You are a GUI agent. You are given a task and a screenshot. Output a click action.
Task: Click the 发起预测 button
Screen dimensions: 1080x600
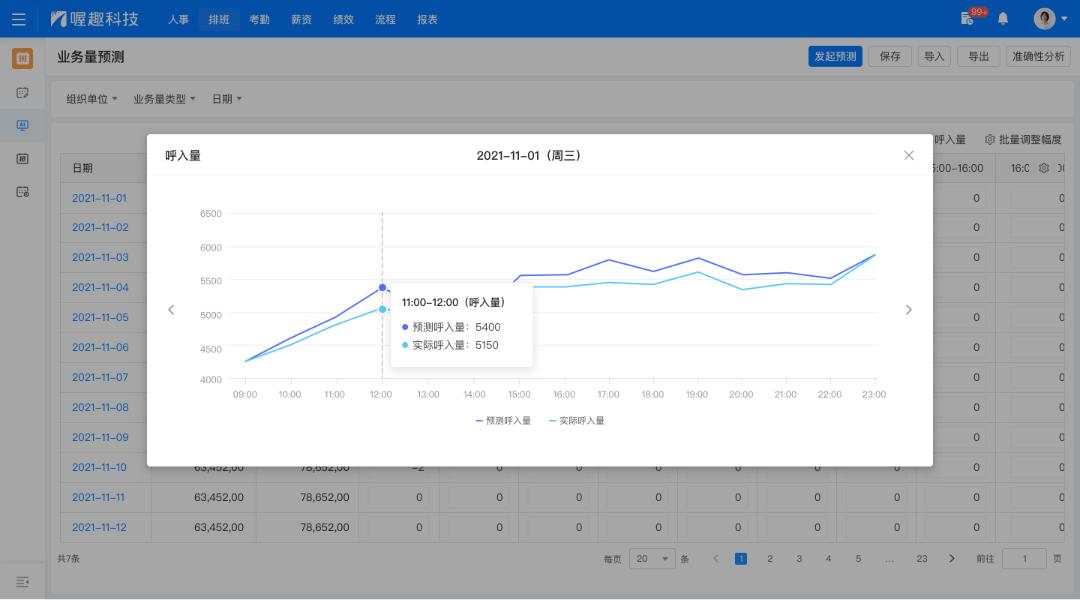(834, 57)
